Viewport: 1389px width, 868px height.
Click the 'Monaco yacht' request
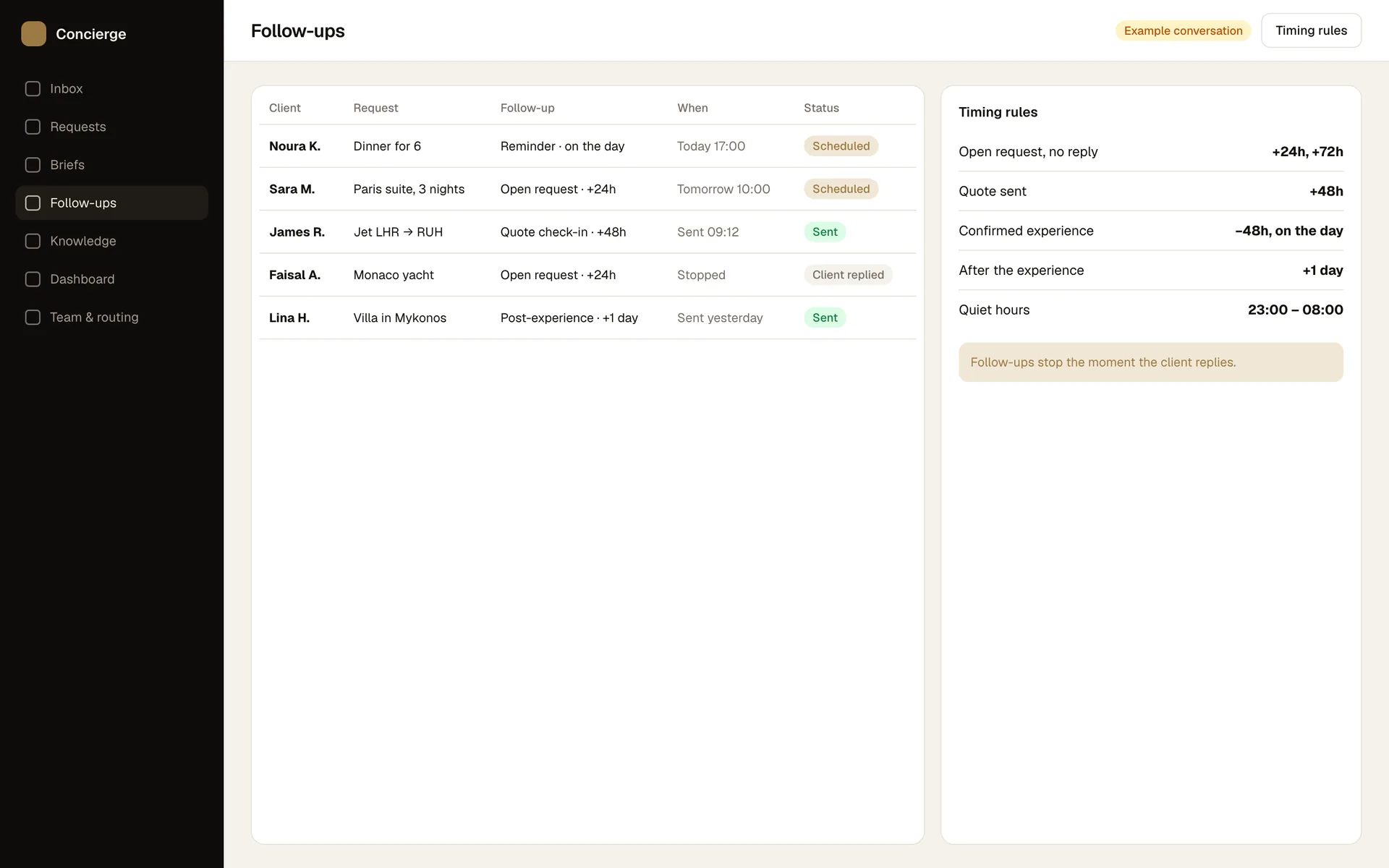click(x=394, y=275)
